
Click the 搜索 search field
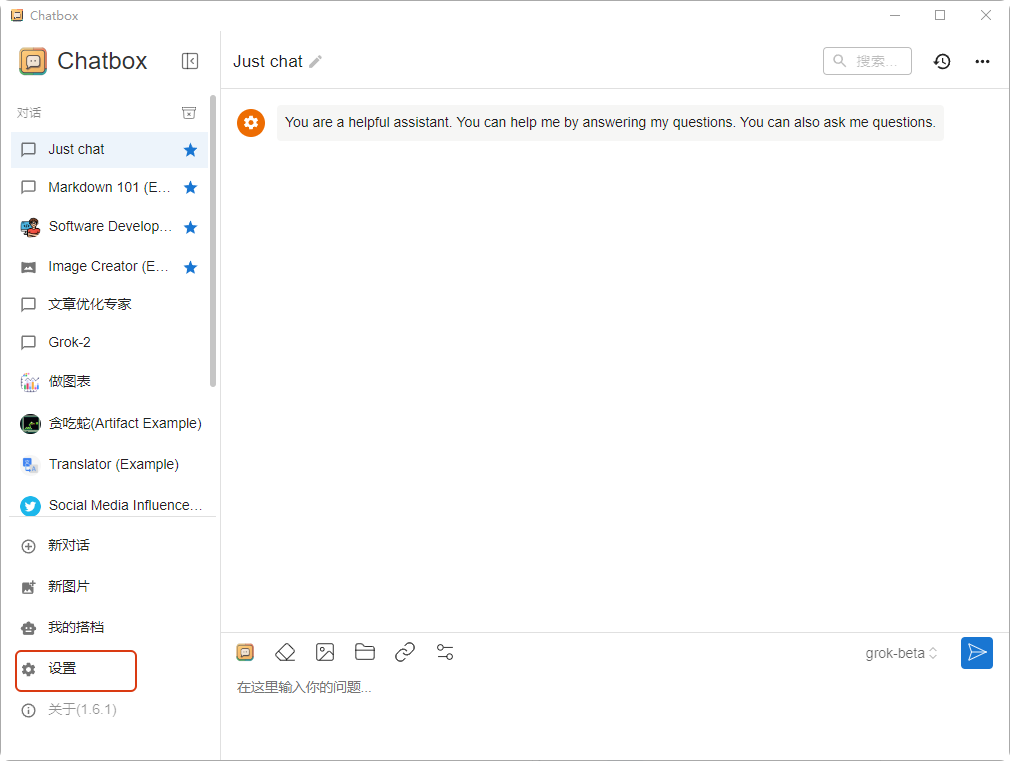(x=867, y=61)
